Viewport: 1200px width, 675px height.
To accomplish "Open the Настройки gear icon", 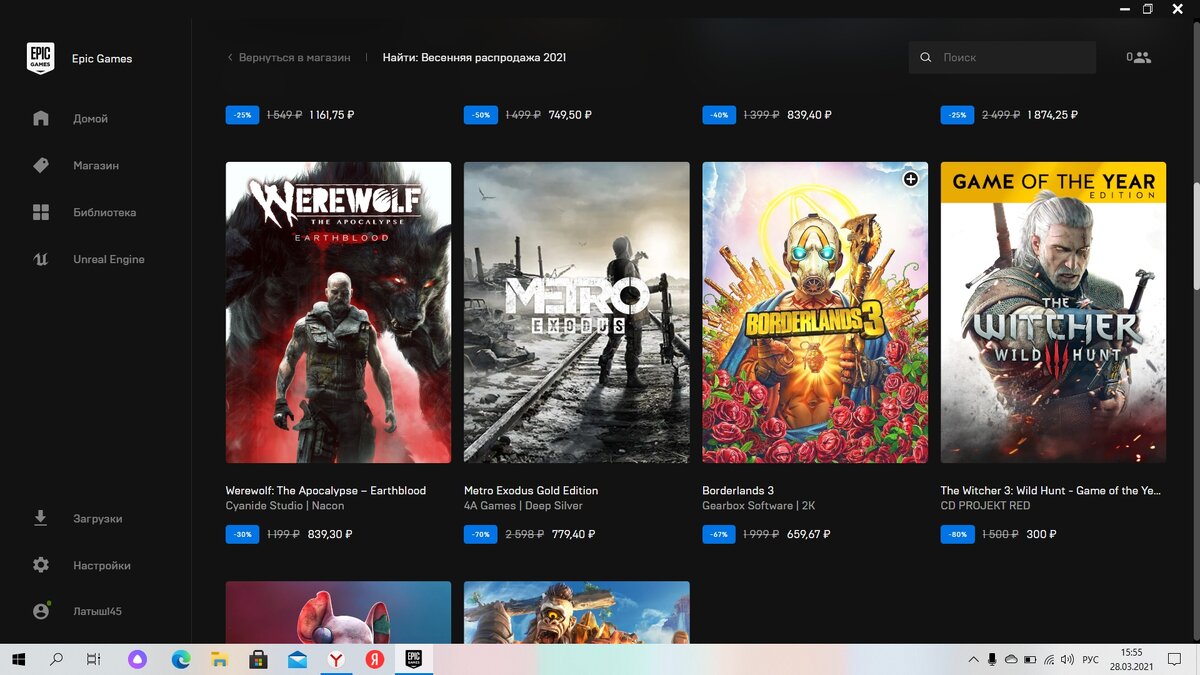I will point(41,565).
